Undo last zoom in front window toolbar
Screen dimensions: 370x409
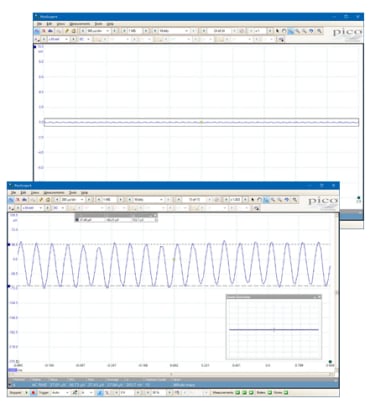287,200
